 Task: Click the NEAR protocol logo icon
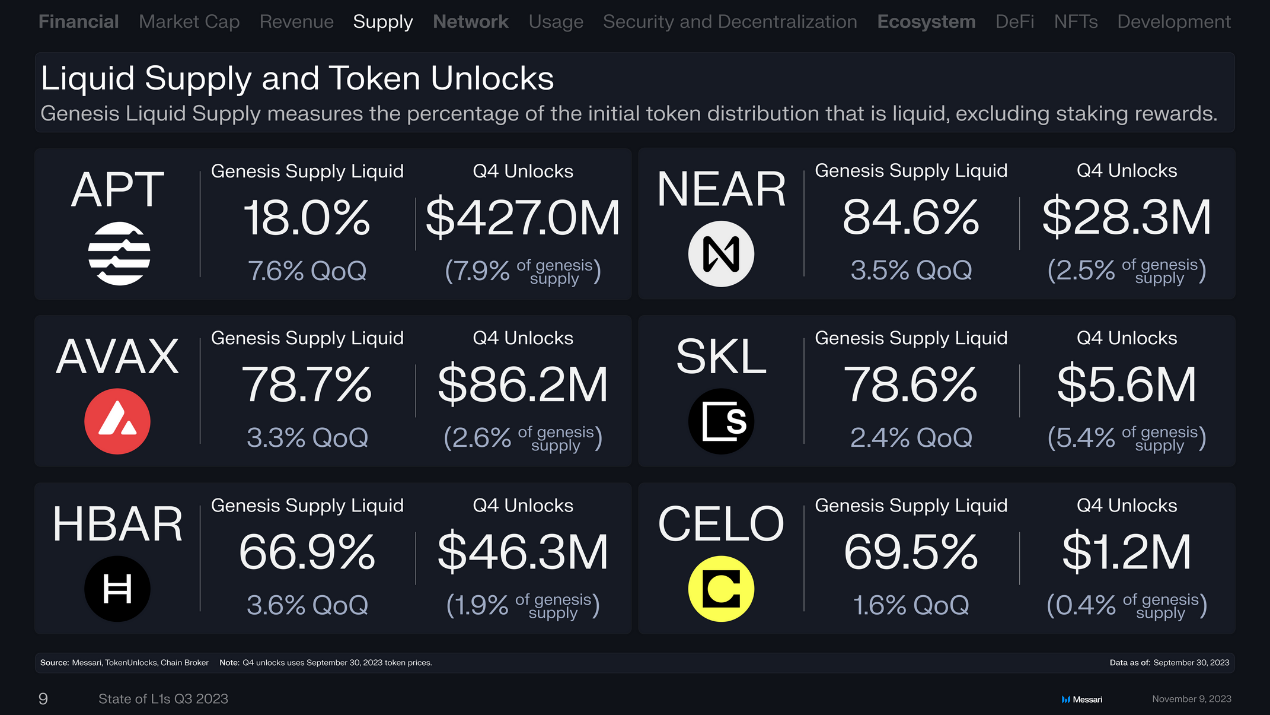721,254
